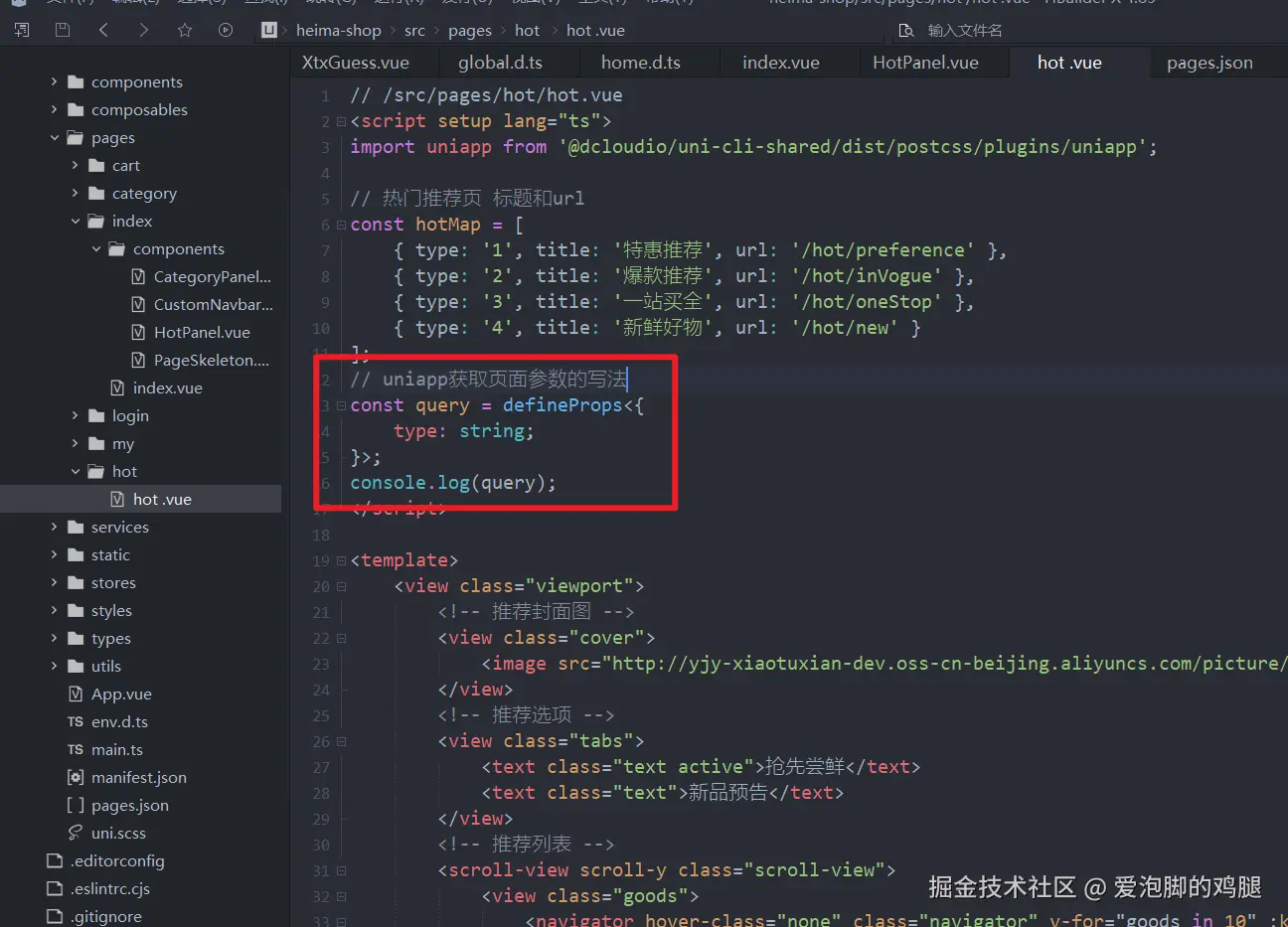This screenshot has width=1288, height=927.
Task: Click line number 23 in the gutter
Action: pos(321,664)
